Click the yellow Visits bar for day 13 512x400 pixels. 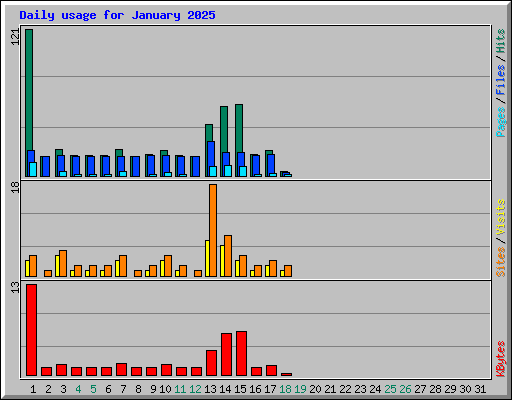point(207,258)
